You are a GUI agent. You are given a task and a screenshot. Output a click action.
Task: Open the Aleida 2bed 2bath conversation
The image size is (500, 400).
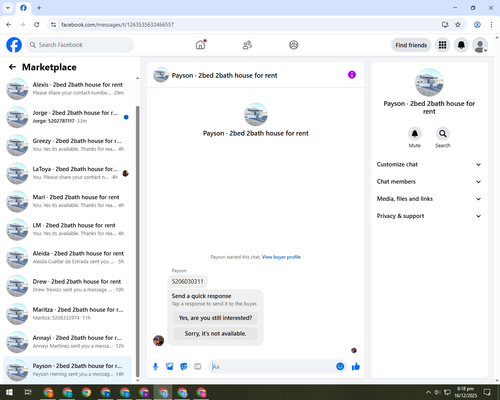click(67, 257)
